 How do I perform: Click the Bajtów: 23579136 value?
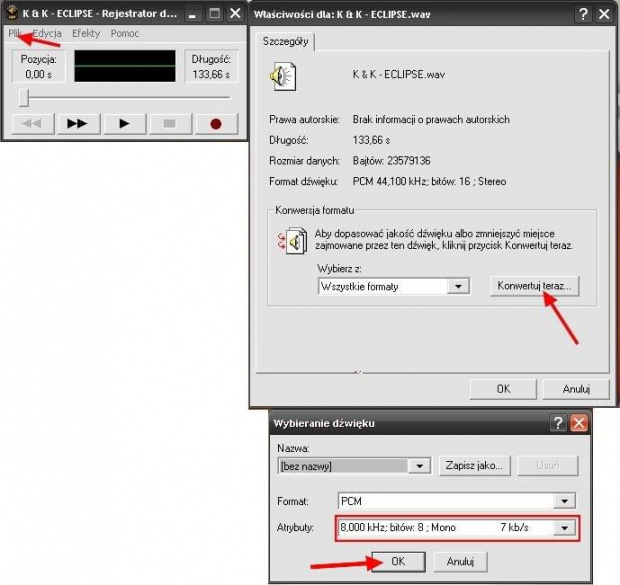coord(391,161)
